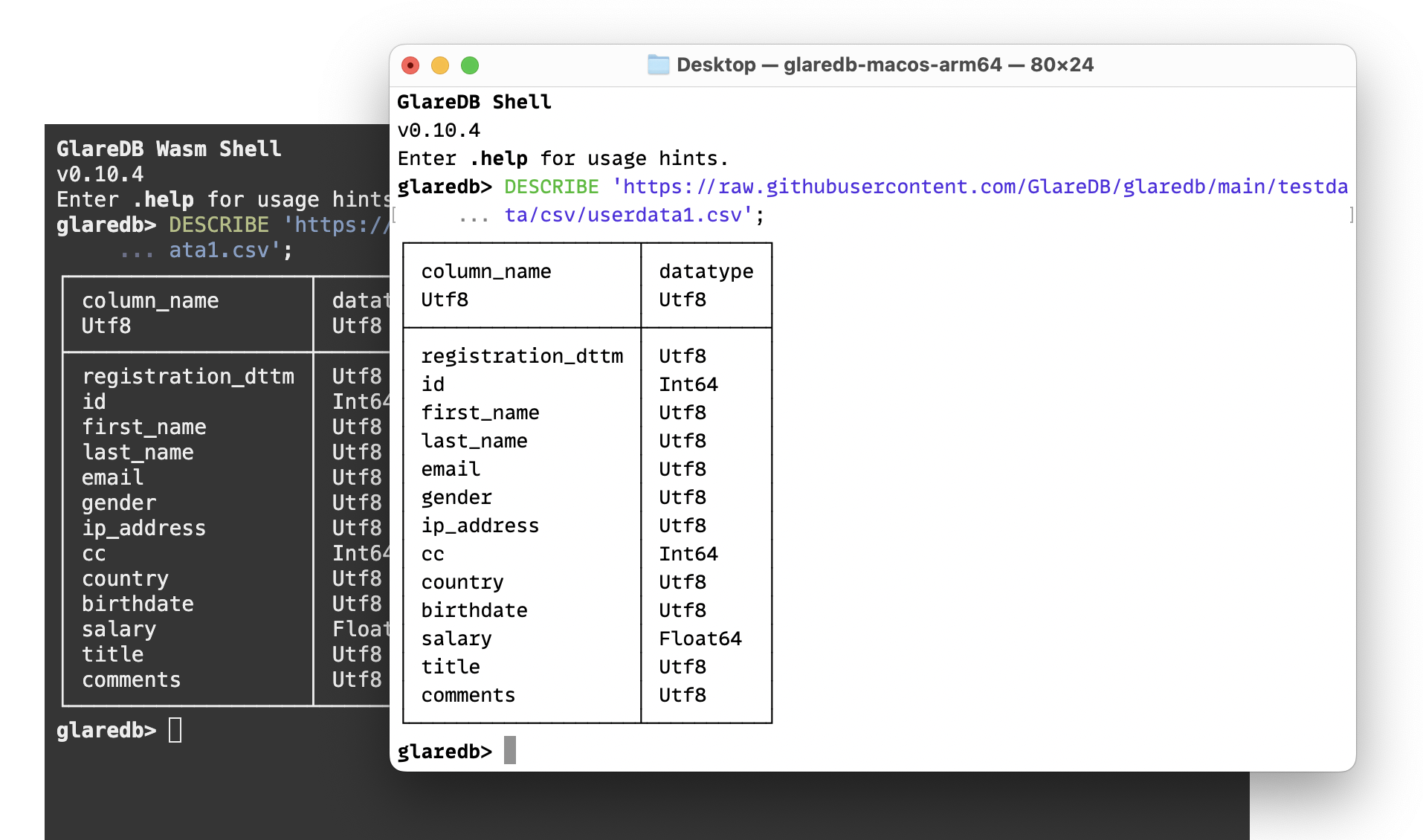Select 'gender' in the Wasm shell table

click(x=119, y=503)
